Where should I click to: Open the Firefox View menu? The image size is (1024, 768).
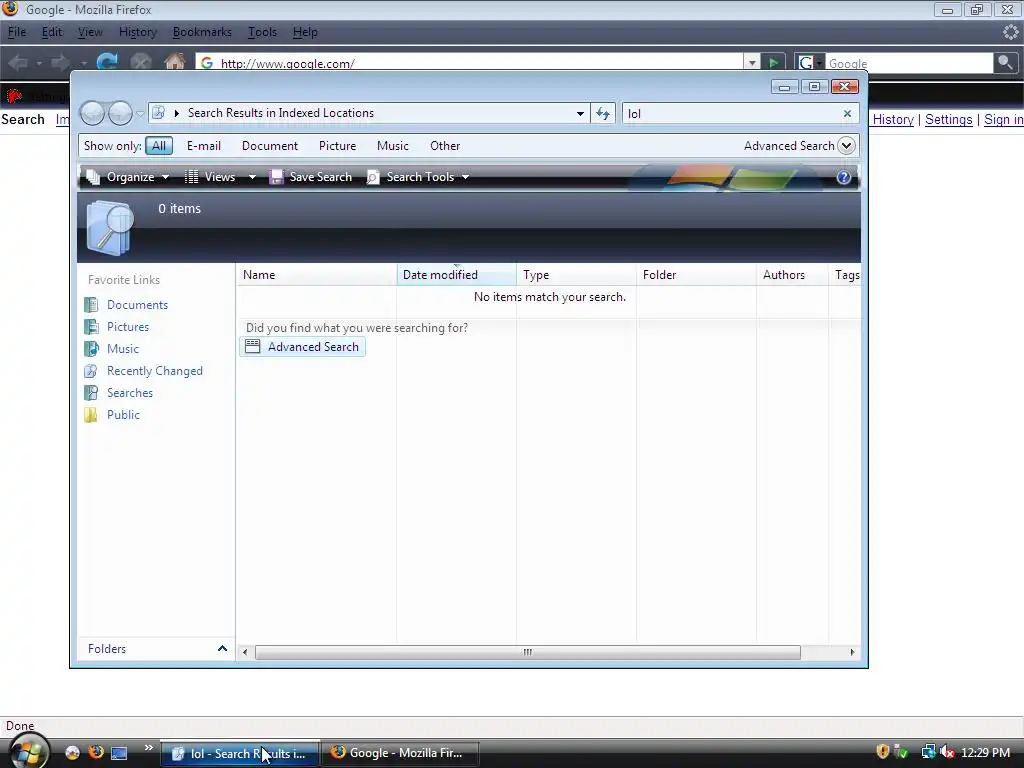[x=90, y=32]
